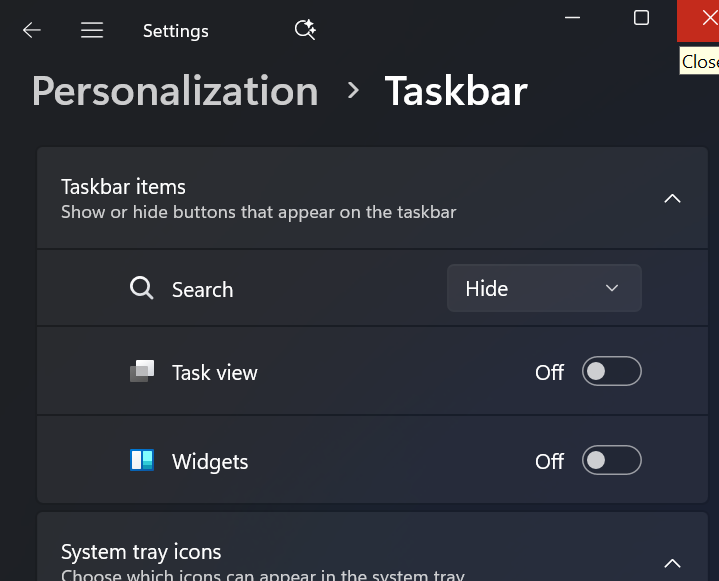Viewport: 719px width, 581px height.
Task: Open the Search "Hide" dropdown
Action: tap(543, 289)
